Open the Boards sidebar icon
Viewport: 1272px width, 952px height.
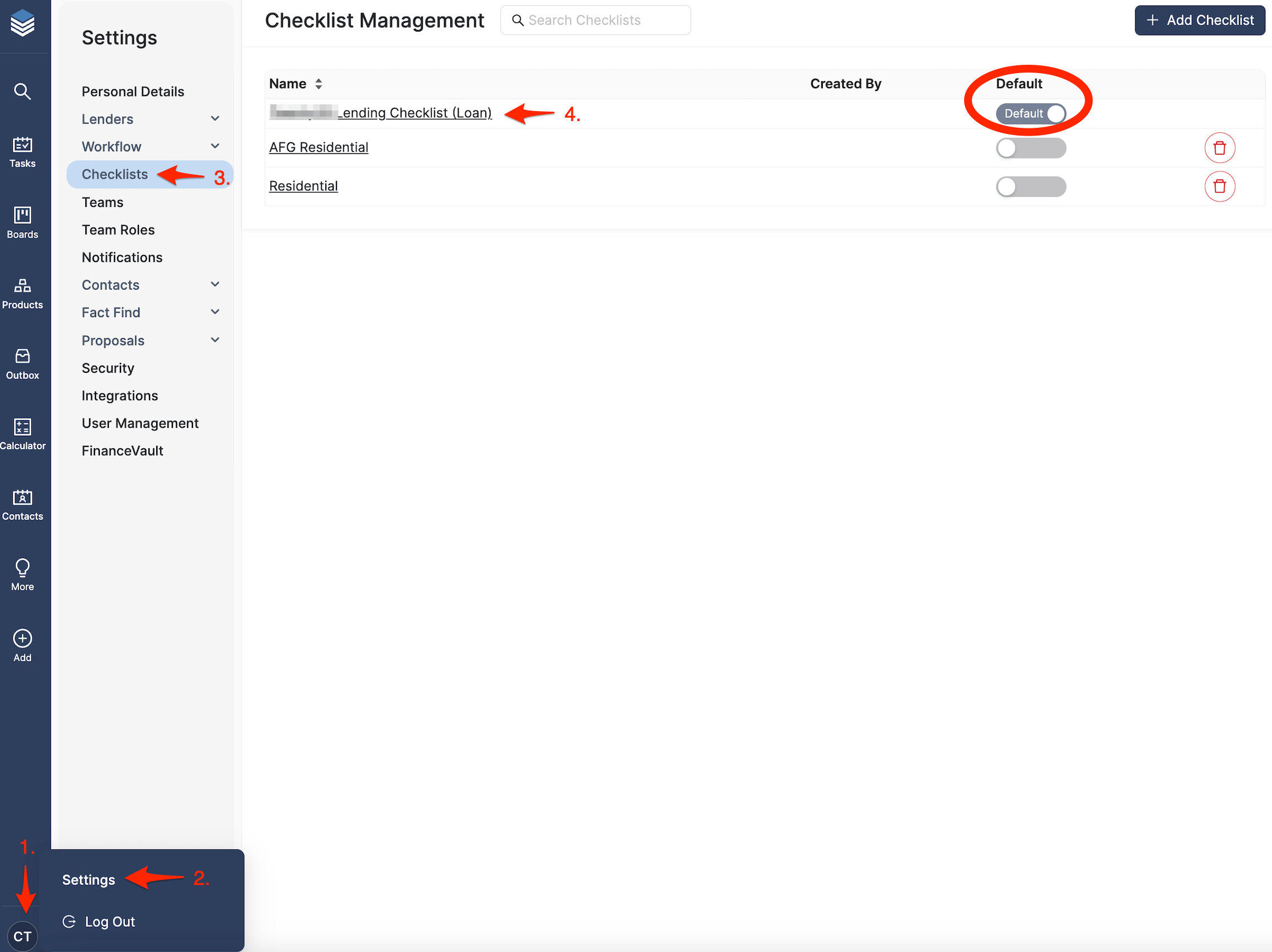pyautogui.click(x=22, y=223)
